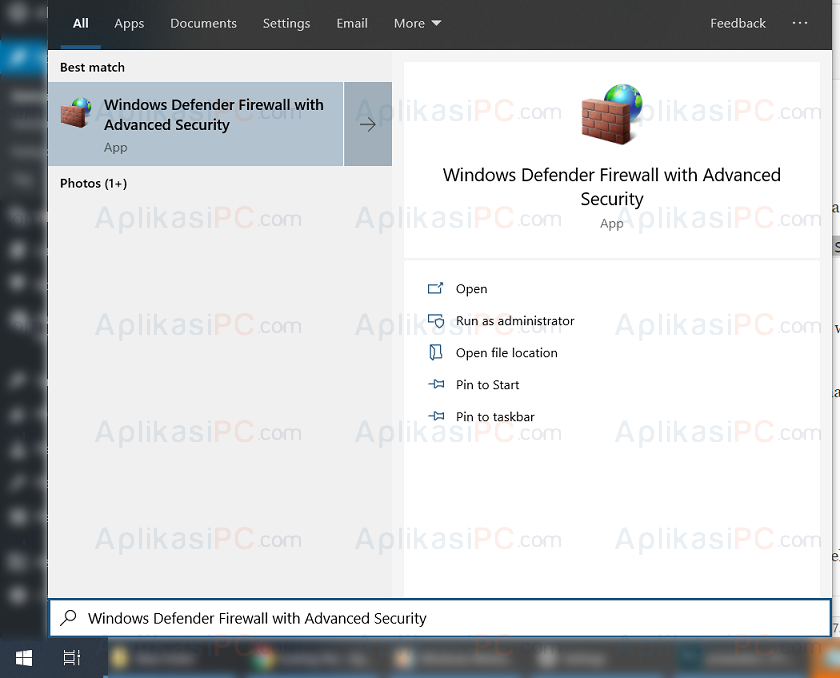Click the preview pane app title
840x678 pixels.
click(611, 186)
